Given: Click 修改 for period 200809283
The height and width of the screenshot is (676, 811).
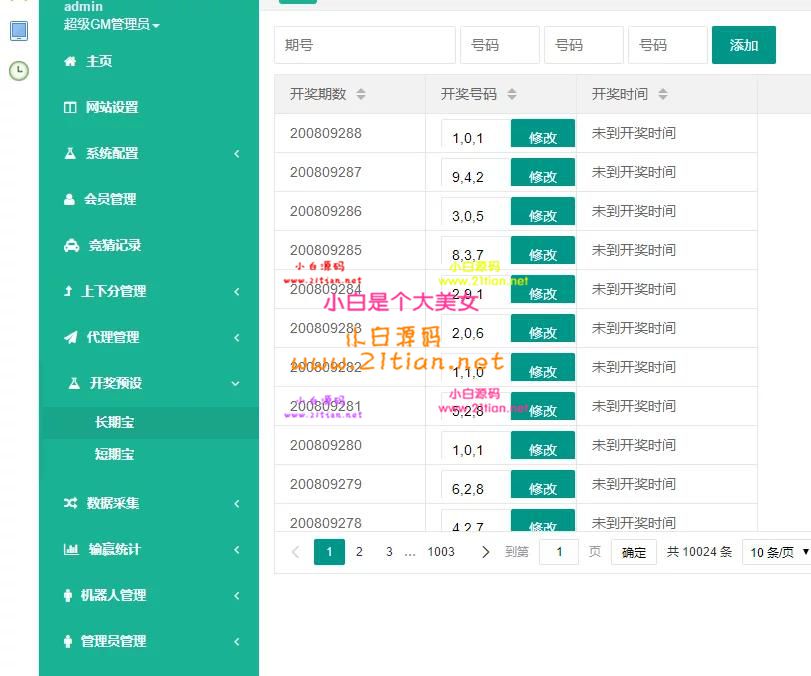Looking at the screenshot, I should pos(543,328).
